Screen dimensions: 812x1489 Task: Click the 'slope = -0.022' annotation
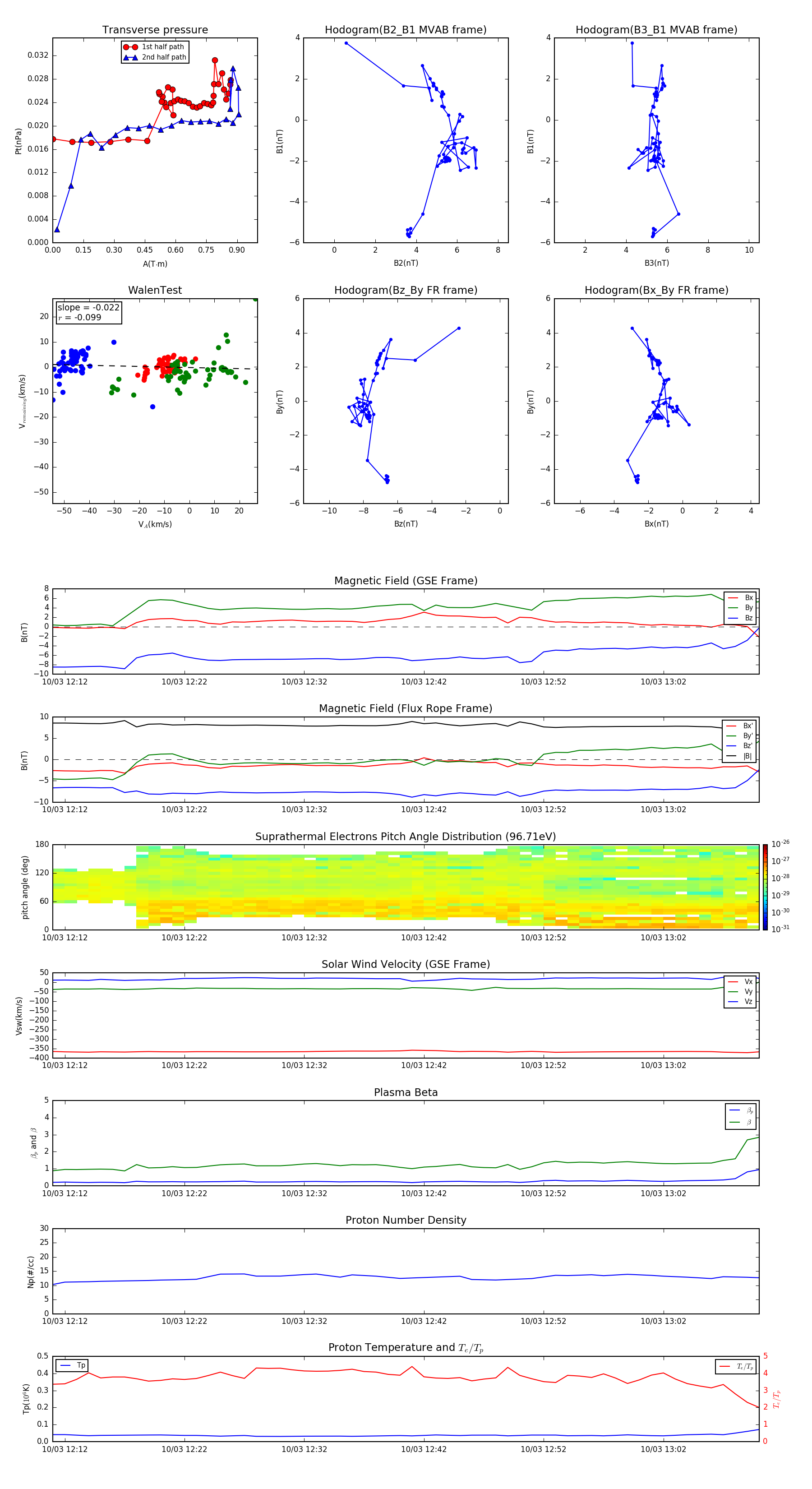[x=88, y=308]
